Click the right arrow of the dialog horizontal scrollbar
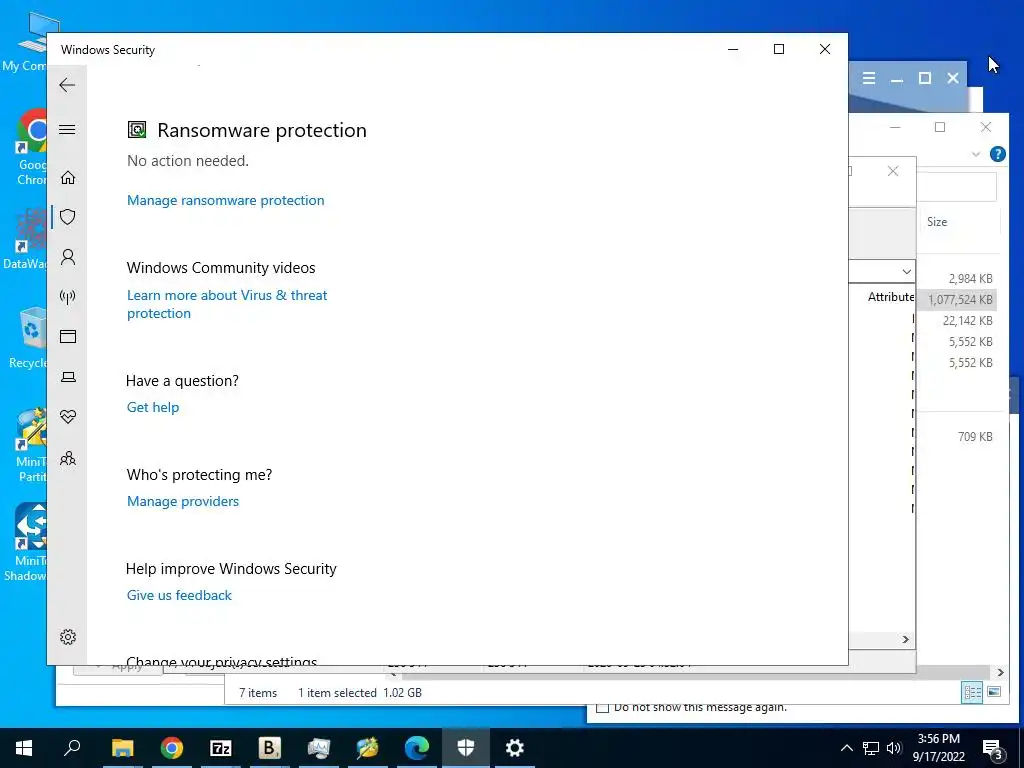 tap(906, 639)
